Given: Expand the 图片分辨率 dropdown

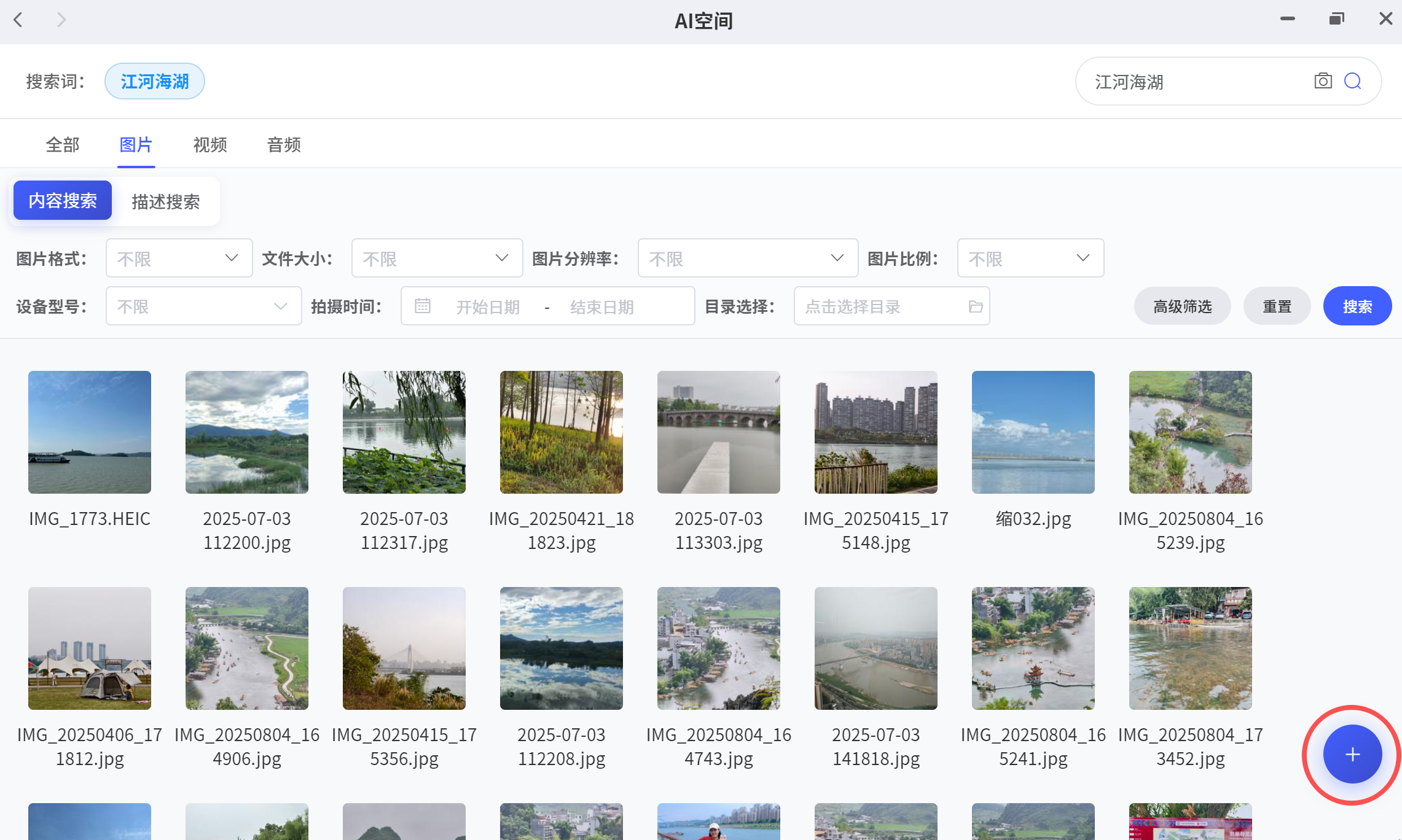Looking at the screenshot, I should pos(747,258).
